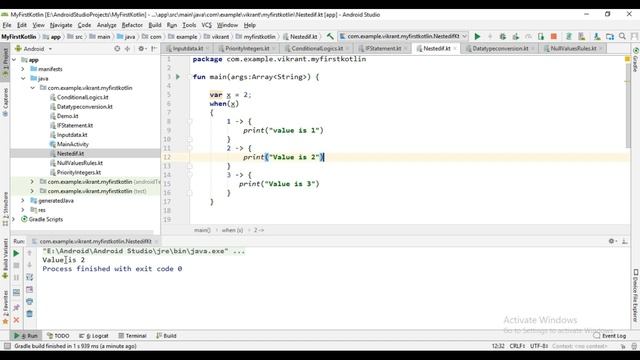The width and height of the screenshot is (640, 360).
Task: Open Favorites side tab
Action: tap(5, 307)
